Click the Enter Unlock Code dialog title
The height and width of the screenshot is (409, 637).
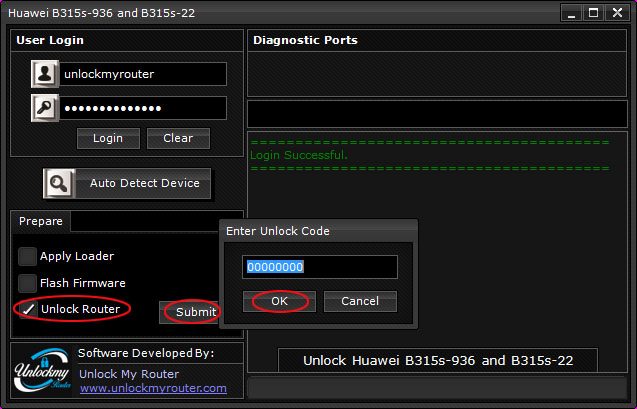tap(278, 231)
